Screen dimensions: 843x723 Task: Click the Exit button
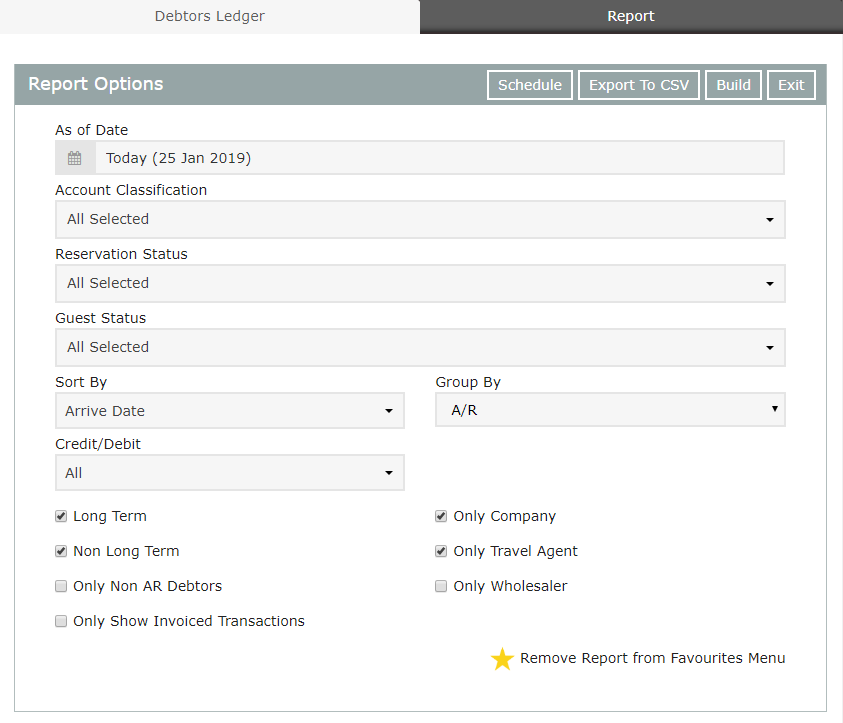[791, 85]
